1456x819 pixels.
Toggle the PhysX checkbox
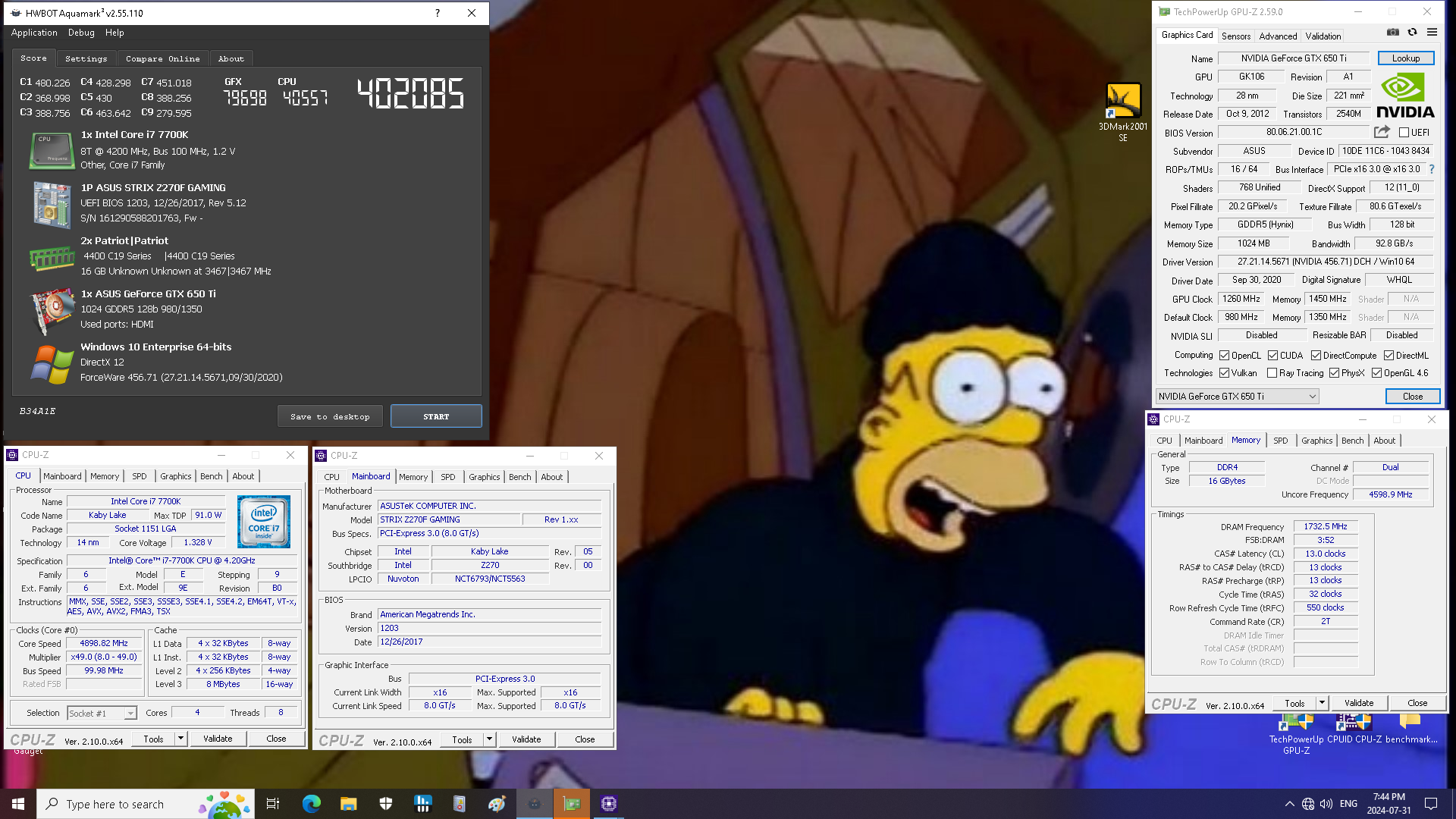coord(1334,373)
